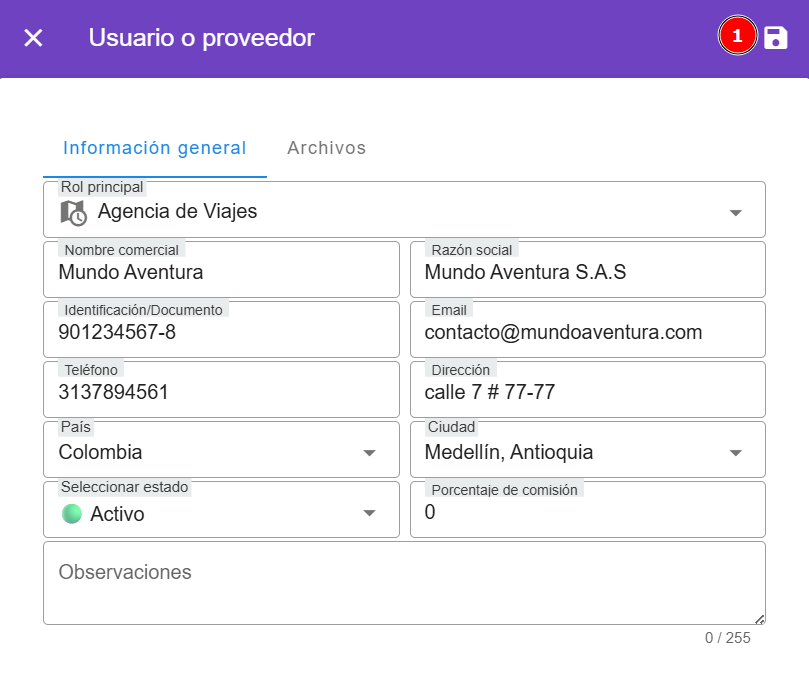809x691 pixels.
Task: Open the País dropdown arrow
Action: (x=369, y=453)
